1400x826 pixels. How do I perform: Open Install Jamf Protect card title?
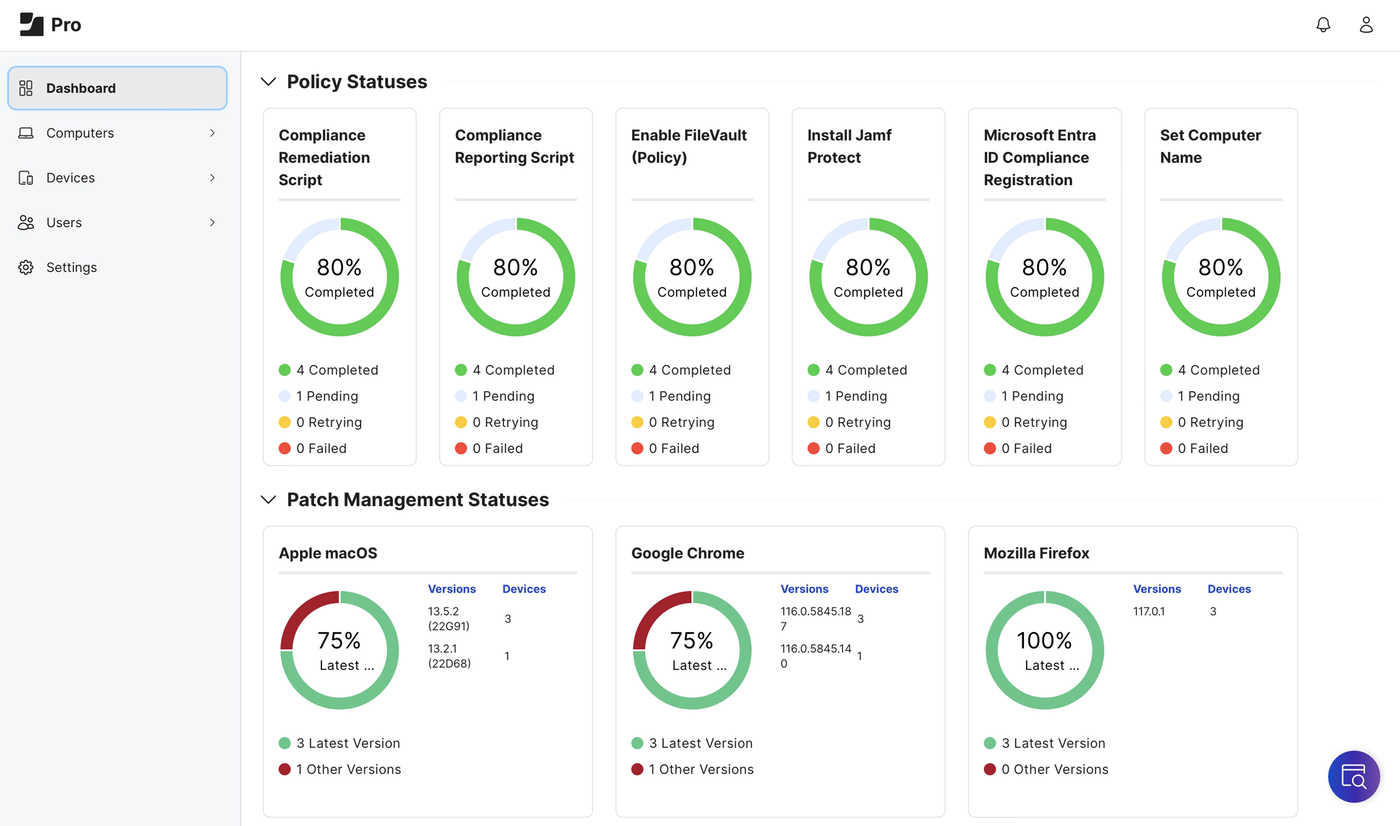tap(850, 146)
